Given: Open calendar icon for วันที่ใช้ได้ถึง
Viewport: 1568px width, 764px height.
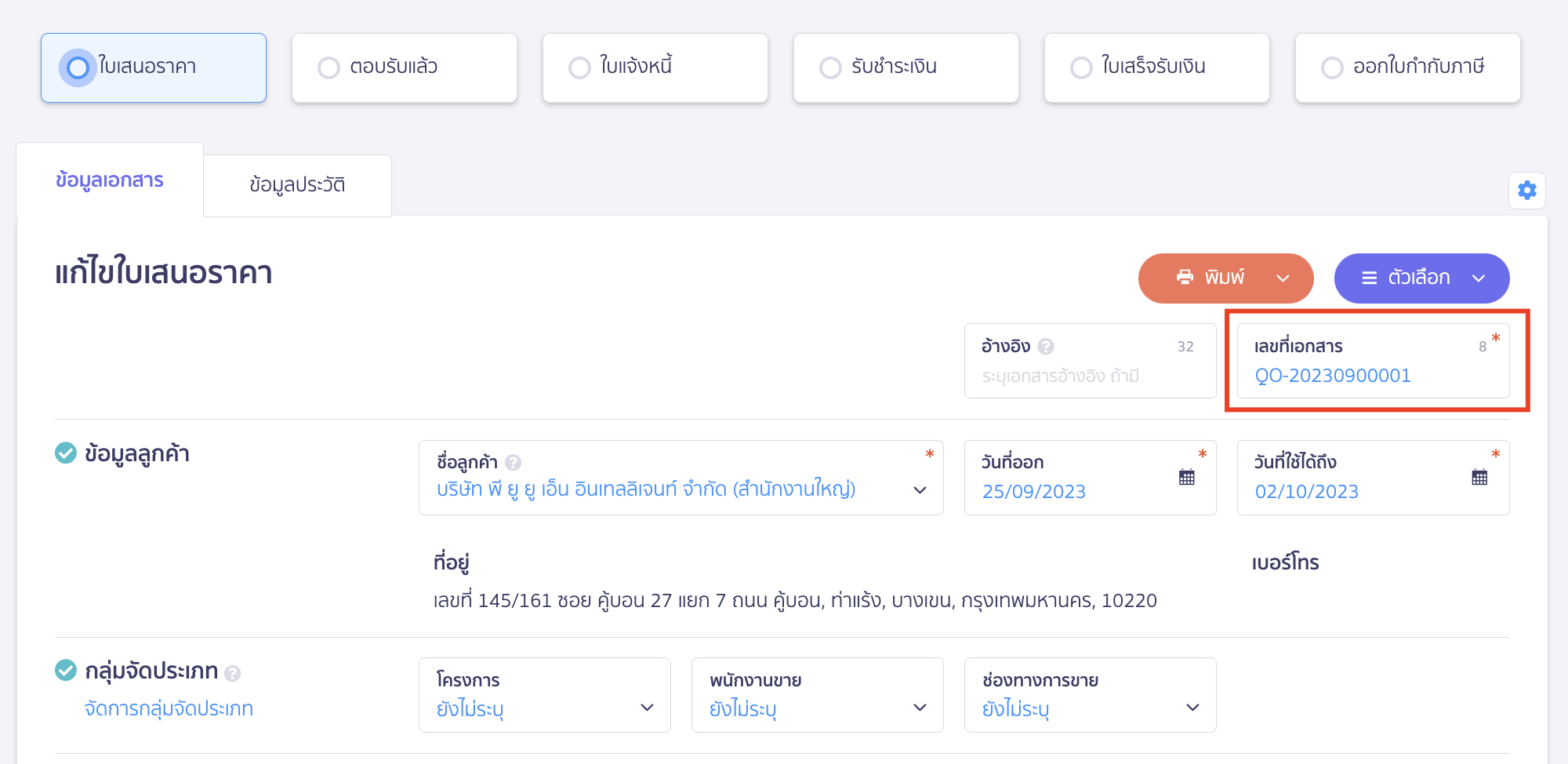Looking at the screenshot, I should [x=1479, y=477].
